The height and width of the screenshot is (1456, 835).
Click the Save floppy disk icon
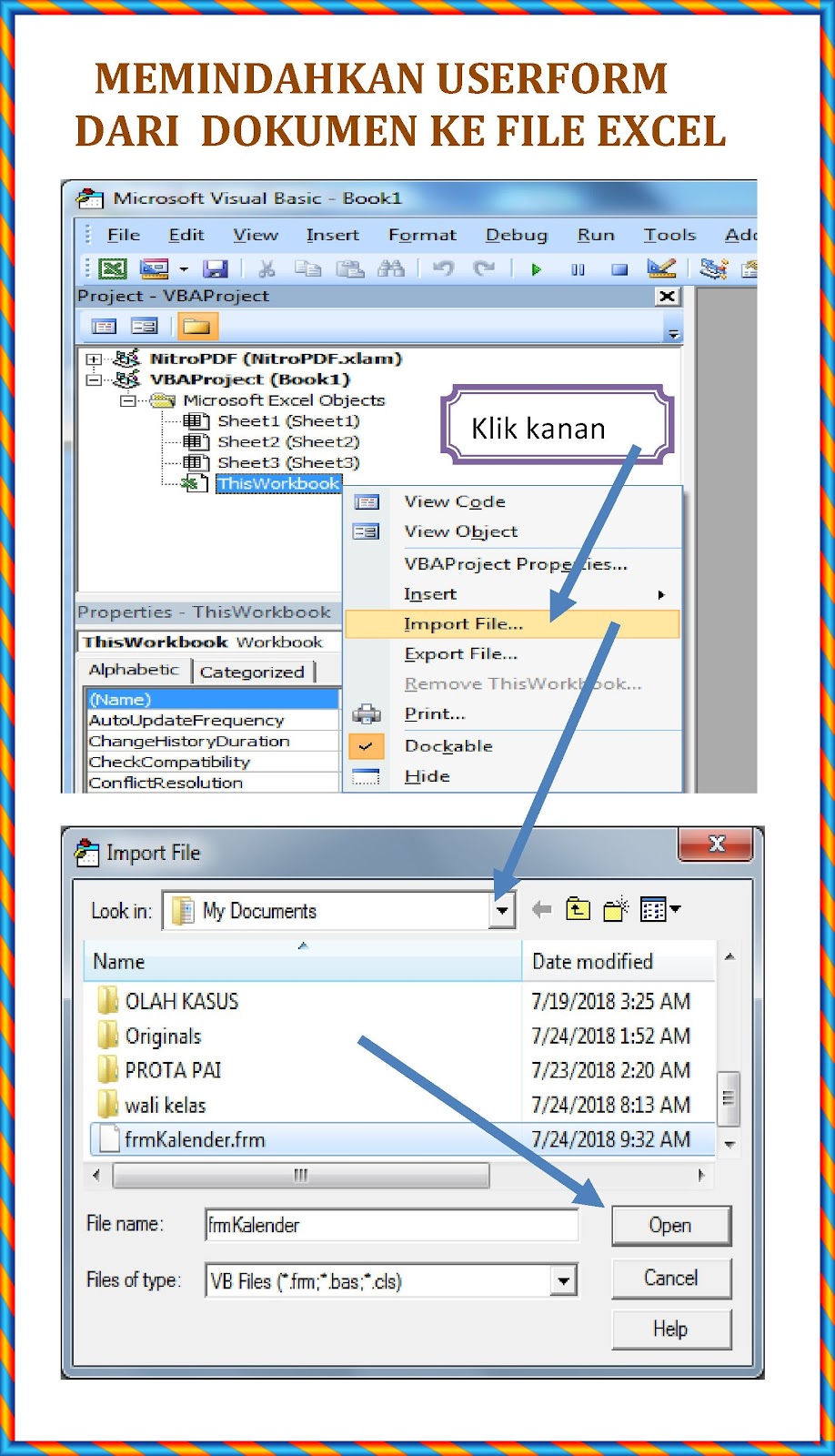point(216,268)
